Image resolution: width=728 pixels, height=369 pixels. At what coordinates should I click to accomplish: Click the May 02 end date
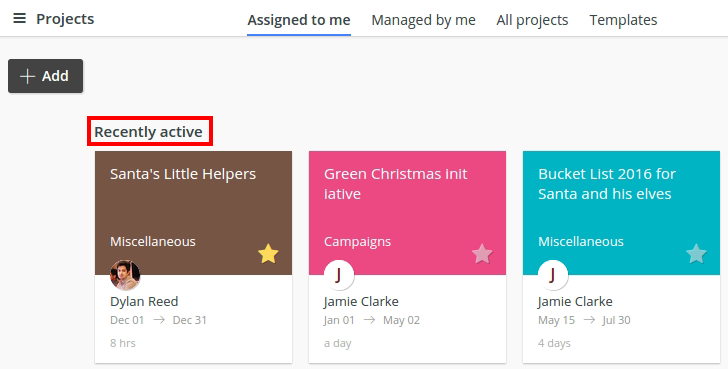point(402,320)
